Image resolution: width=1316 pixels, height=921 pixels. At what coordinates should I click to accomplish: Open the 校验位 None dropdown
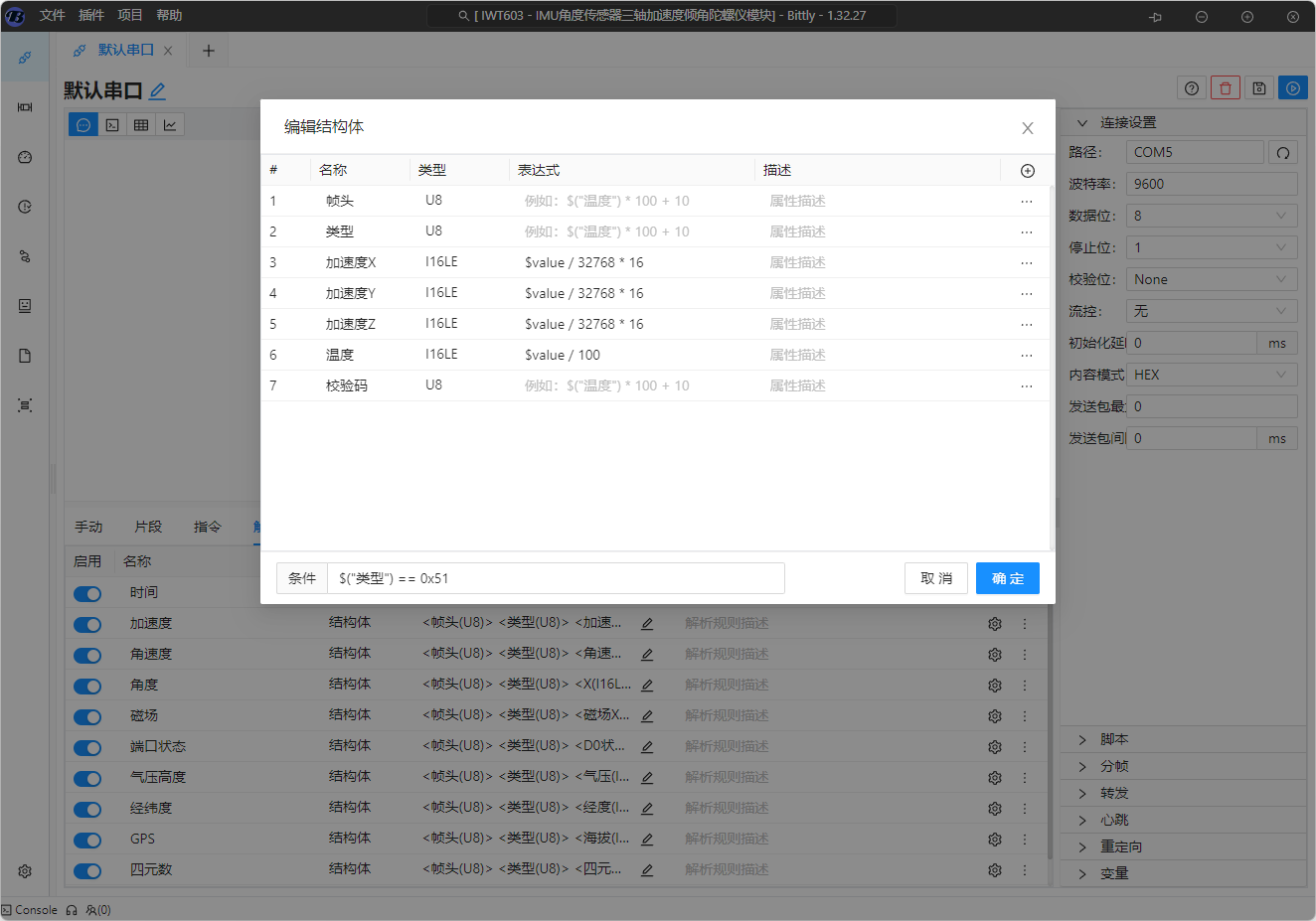point(1211,280)
